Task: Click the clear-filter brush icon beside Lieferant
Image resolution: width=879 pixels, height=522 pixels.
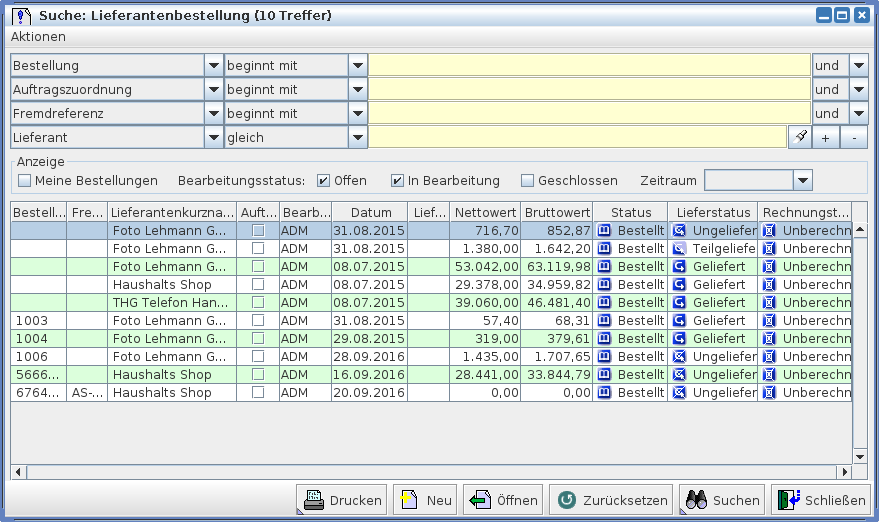Action: tap(799, 138)
